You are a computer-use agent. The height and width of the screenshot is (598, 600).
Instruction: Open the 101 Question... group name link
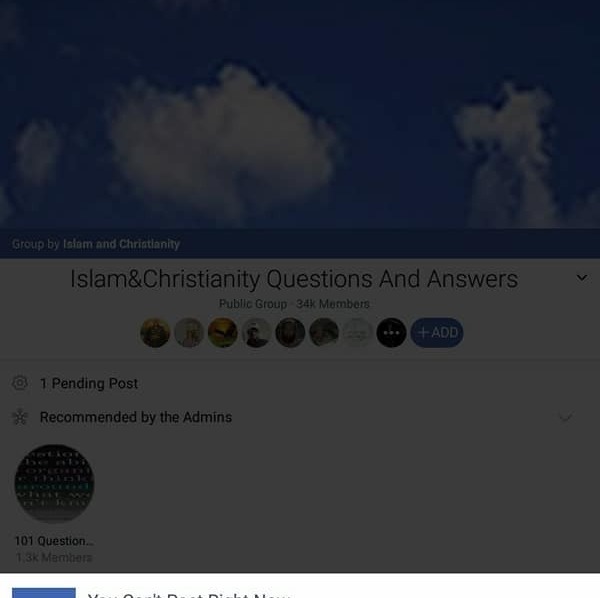tap(54, 541)
